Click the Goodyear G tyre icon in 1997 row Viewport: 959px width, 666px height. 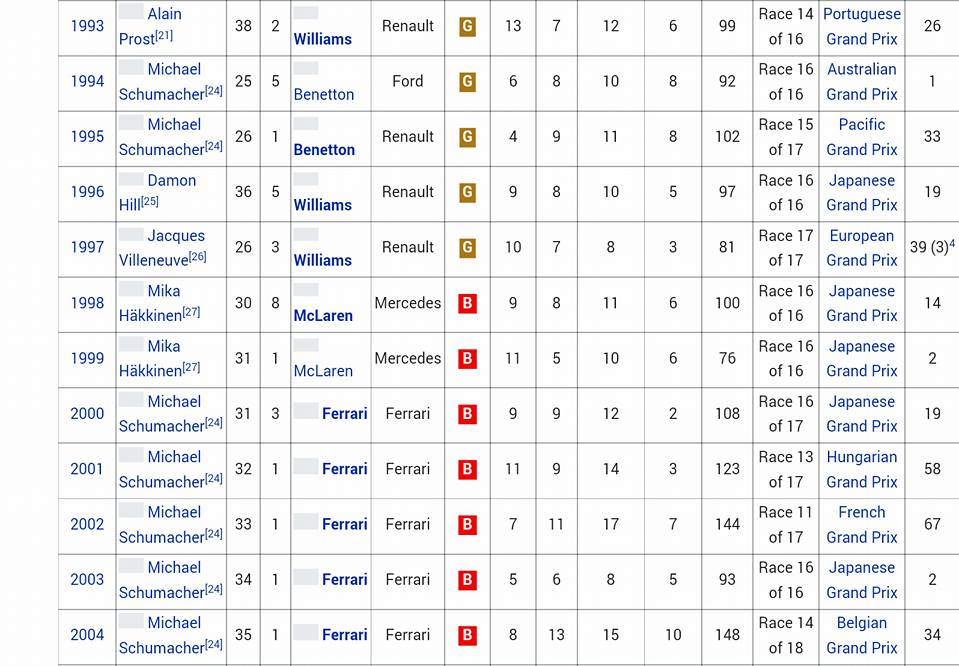[467, 248]
